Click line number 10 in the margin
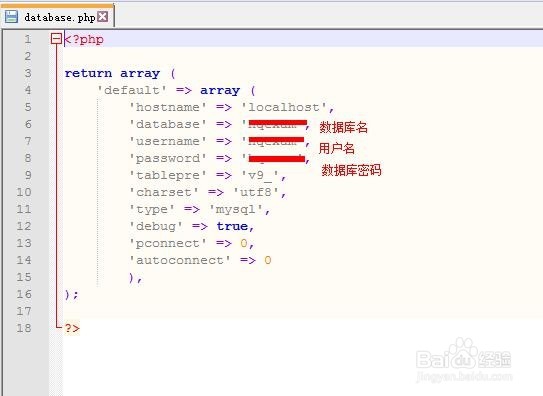 24,192
